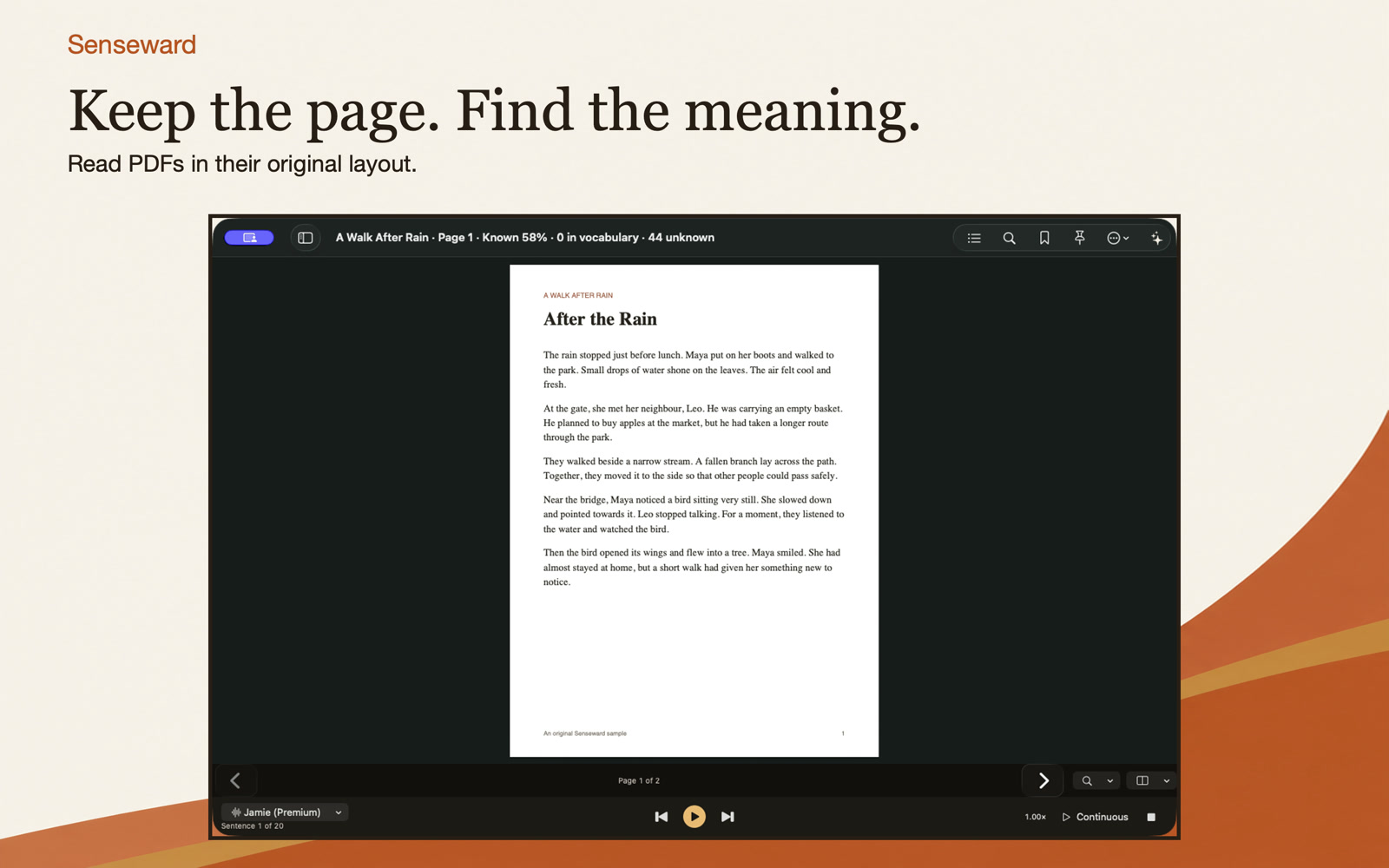Click the paragraph starting 'They walked beside'
1389x868 pixels.
(x=690, y=469)
